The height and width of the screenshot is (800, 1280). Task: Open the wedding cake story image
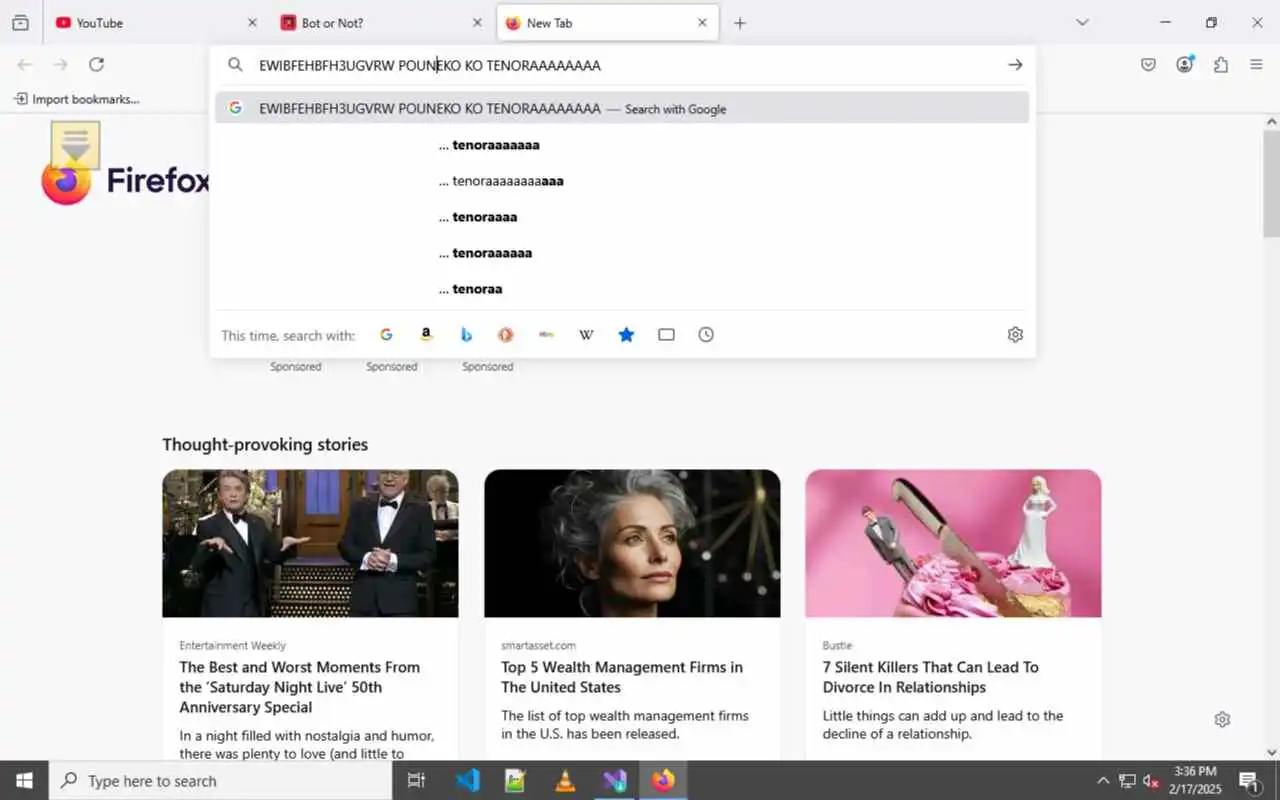click(x=953, y=543)
